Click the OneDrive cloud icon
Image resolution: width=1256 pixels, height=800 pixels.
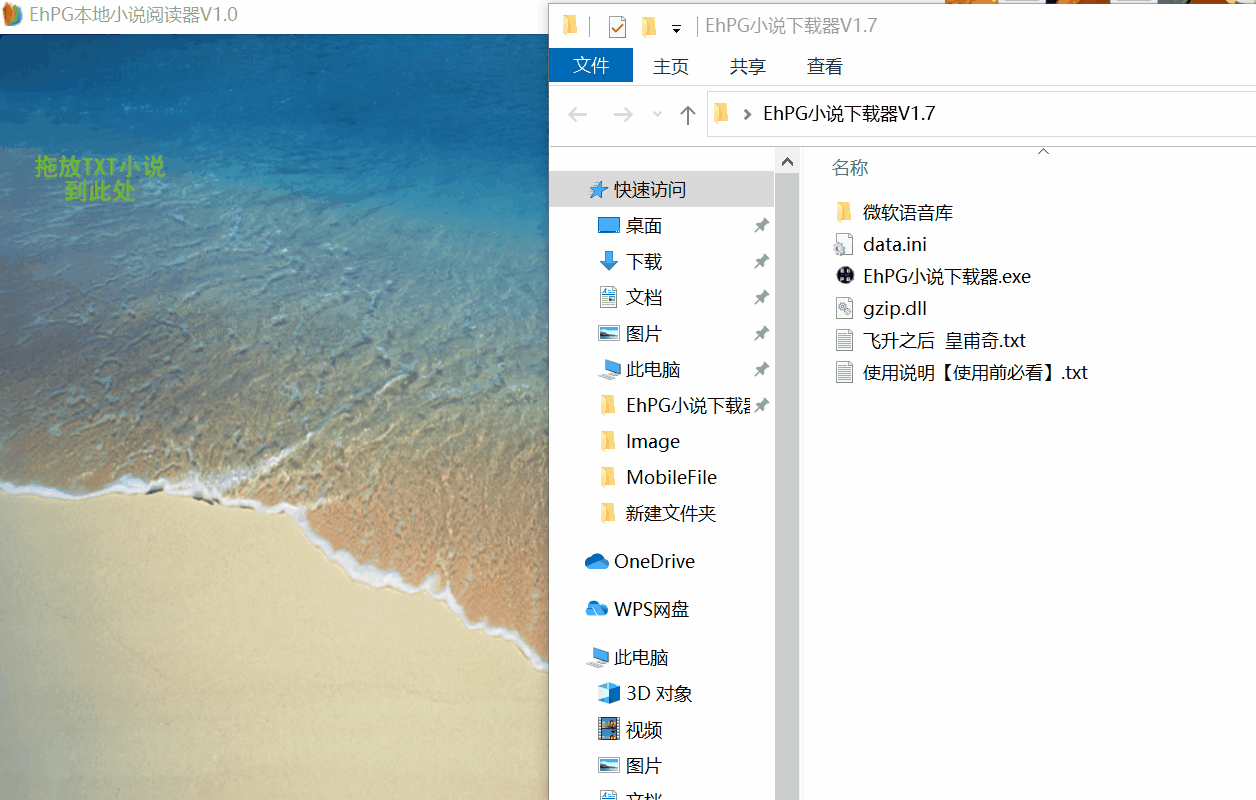coord(597,561)
